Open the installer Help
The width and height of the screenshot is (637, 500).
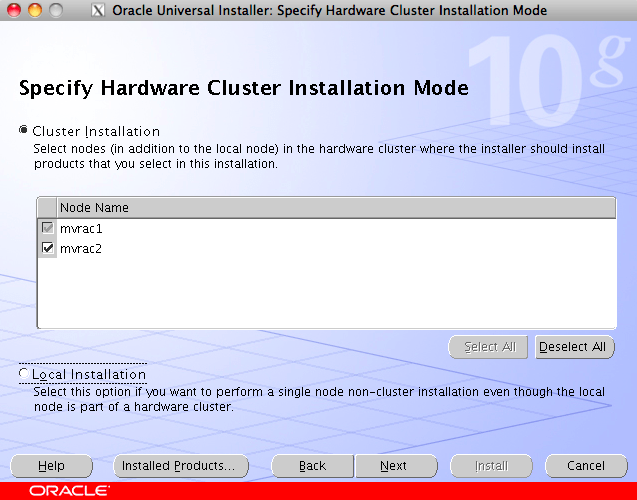point(51,466)
